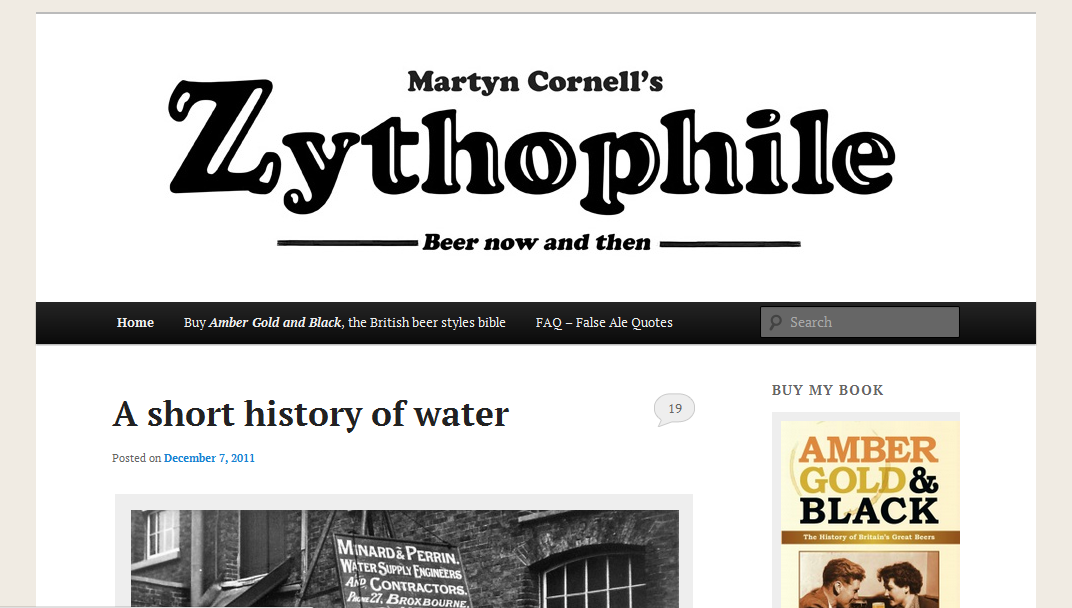The width and height of the screenshot is (1072, 608).
Task: Click the search magnifier icon
Action: [x=775, y=322]
